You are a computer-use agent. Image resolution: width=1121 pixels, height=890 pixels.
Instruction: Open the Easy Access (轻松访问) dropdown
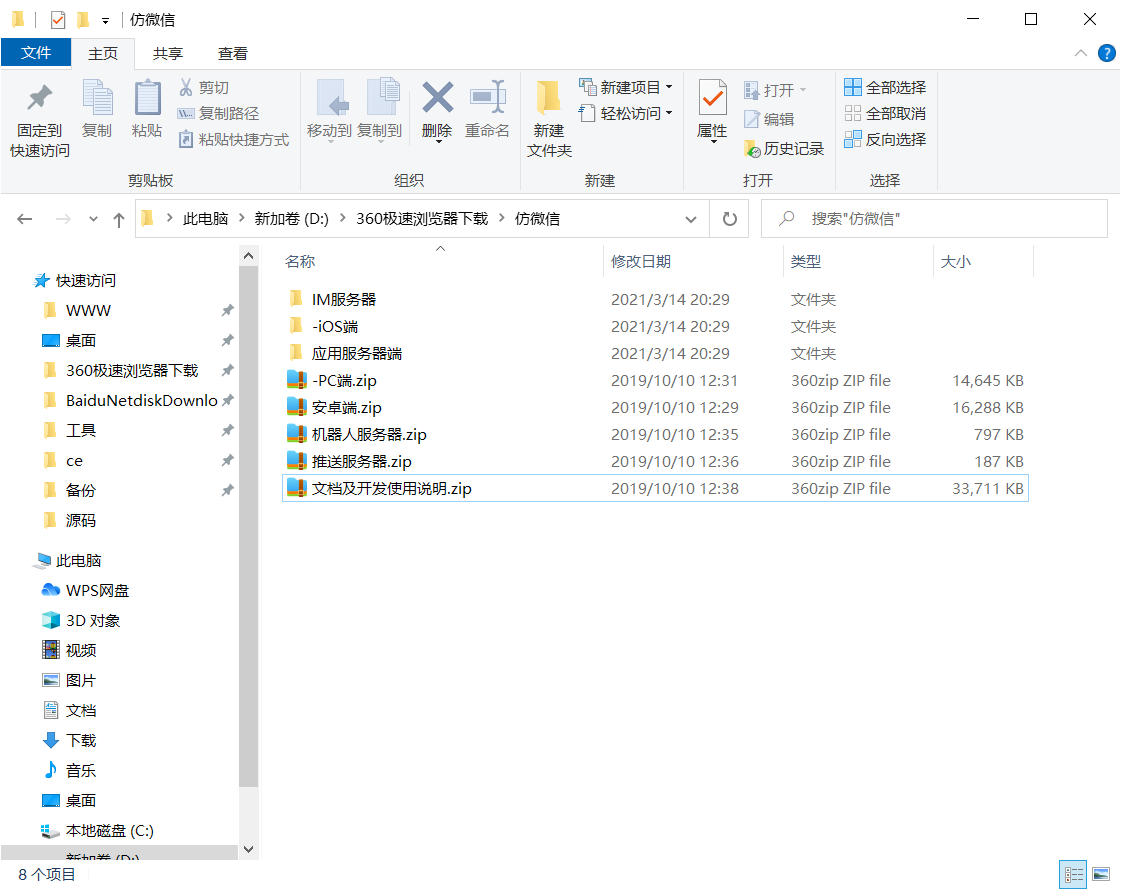[x=626, y=113]
